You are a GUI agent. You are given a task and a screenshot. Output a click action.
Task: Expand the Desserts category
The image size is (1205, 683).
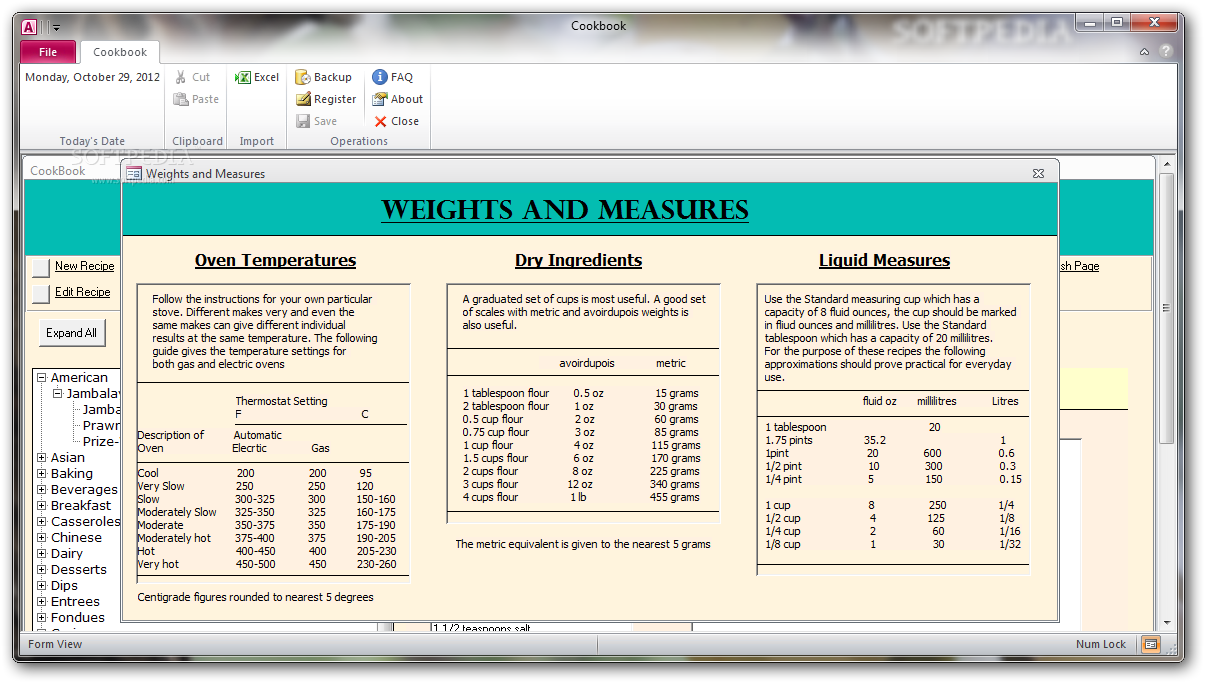42,570
